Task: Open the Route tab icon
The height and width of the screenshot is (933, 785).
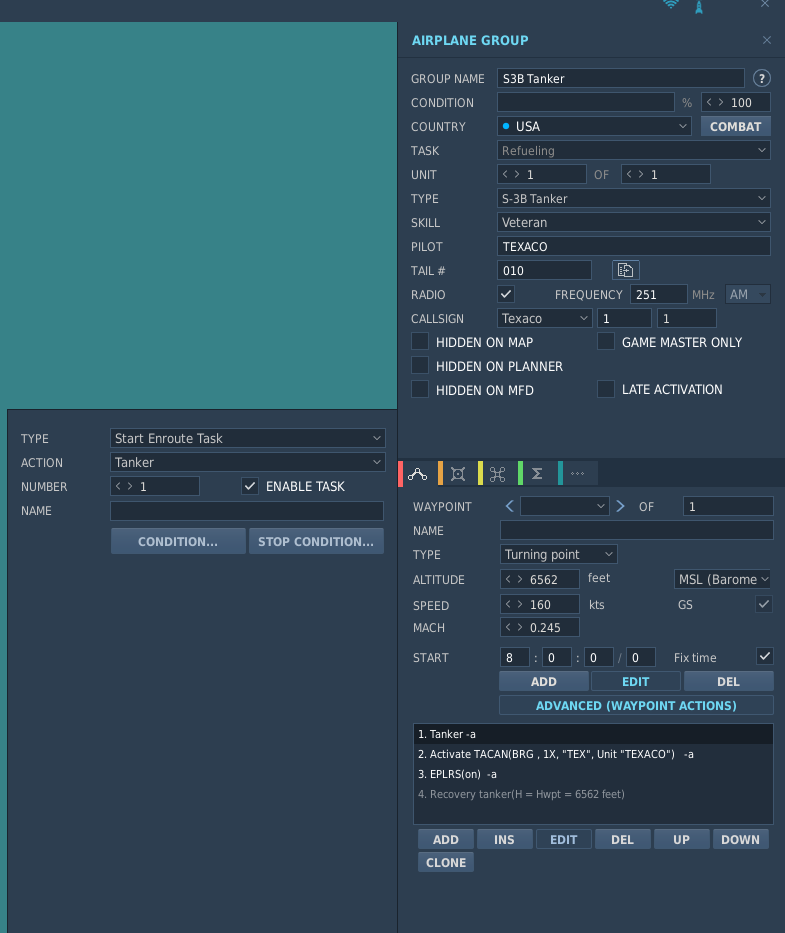Action: (x=417, y=474)
